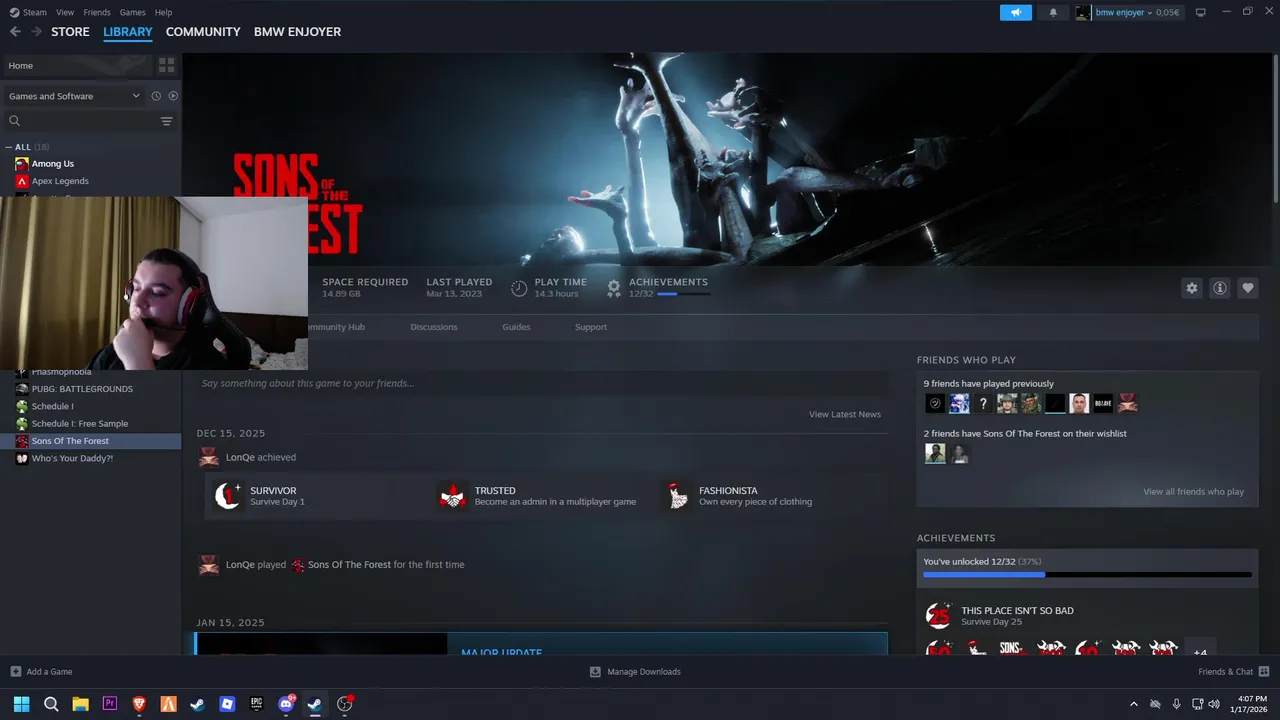The height and width of the screenshot is (720, 1280).
Task: Open the Friends menu
Action: pos(97,12)
